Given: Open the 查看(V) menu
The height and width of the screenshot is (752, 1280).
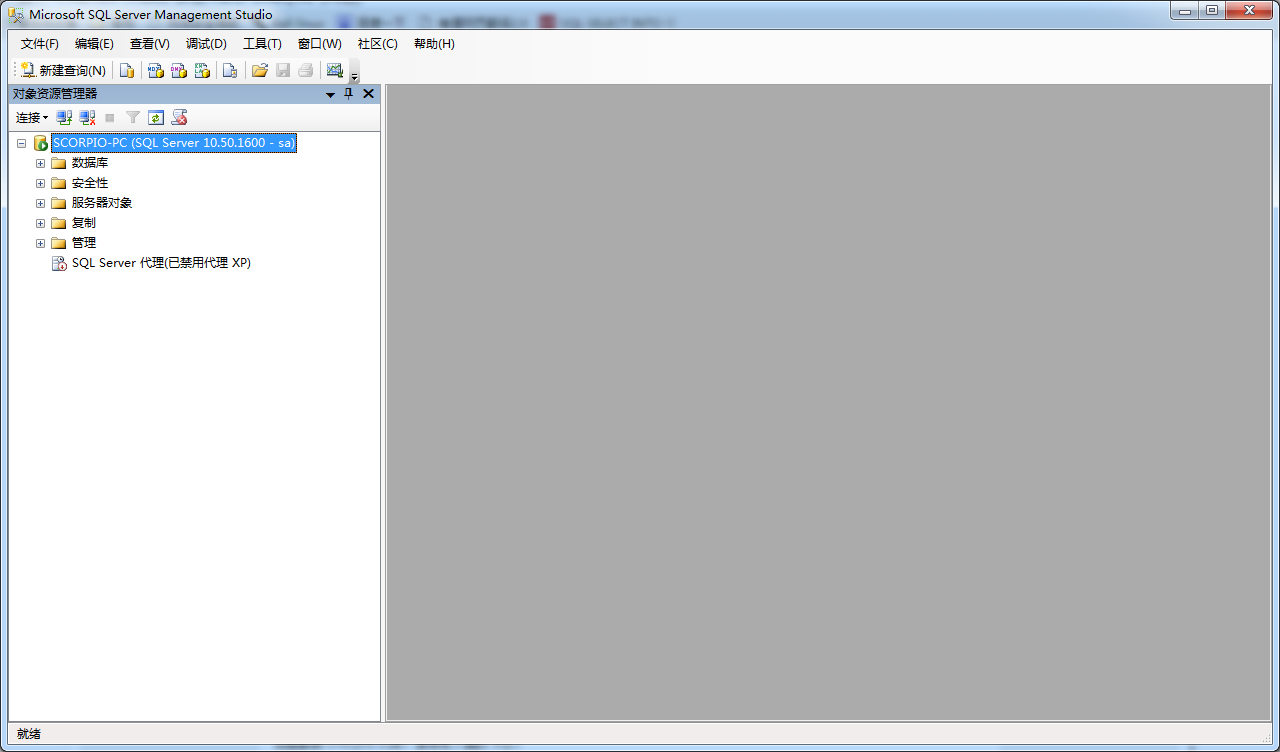Looking at the screenshot, I should (150, 44).
